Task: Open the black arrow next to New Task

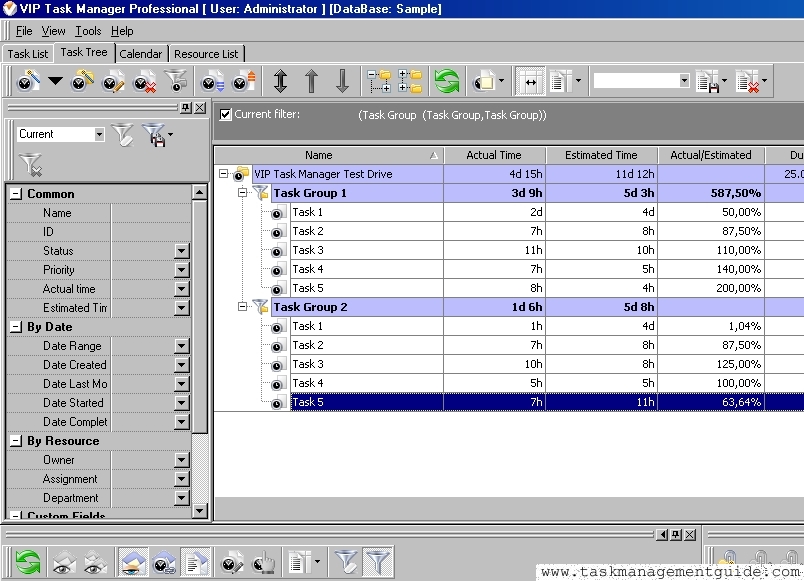Action: [55, 81]
